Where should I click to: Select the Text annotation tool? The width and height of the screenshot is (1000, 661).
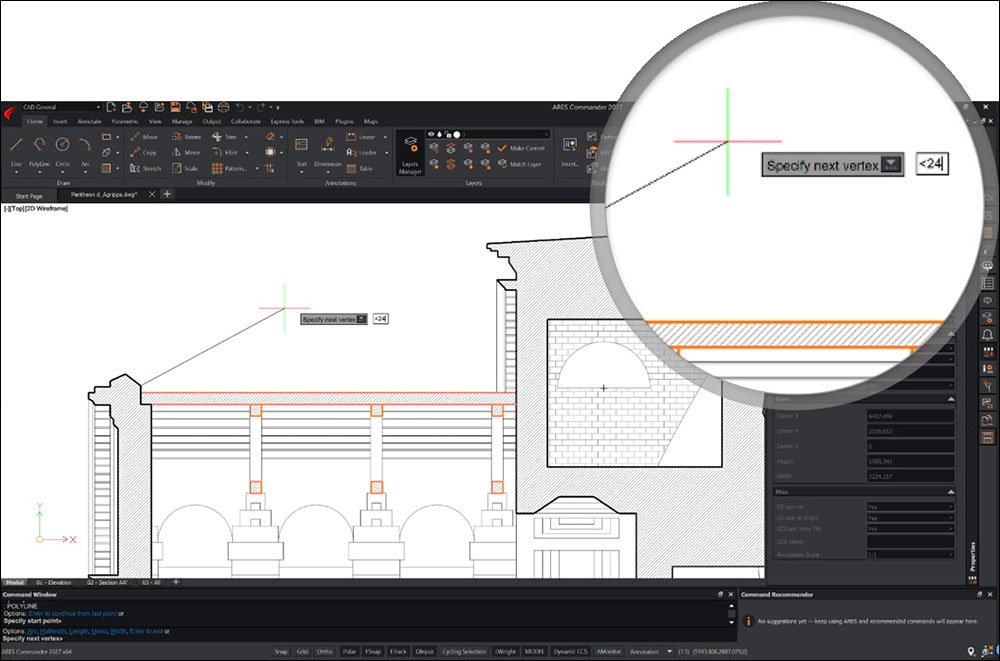tap(302, 152)
